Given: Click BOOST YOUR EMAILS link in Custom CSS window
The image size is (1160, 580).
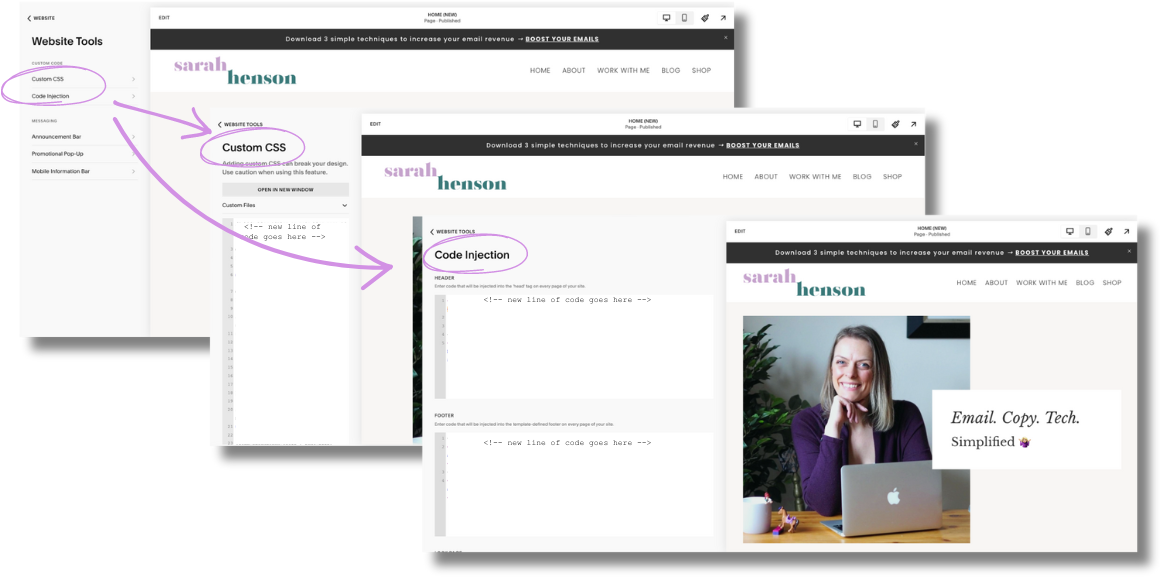Looking at the screenshot, I should (763, 146).
